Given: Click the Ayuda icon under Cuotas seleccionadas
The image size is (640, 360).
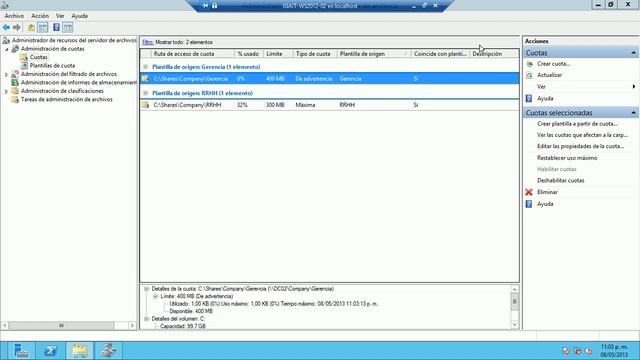Looking at the screenshot, I should (x=529, y=204).
